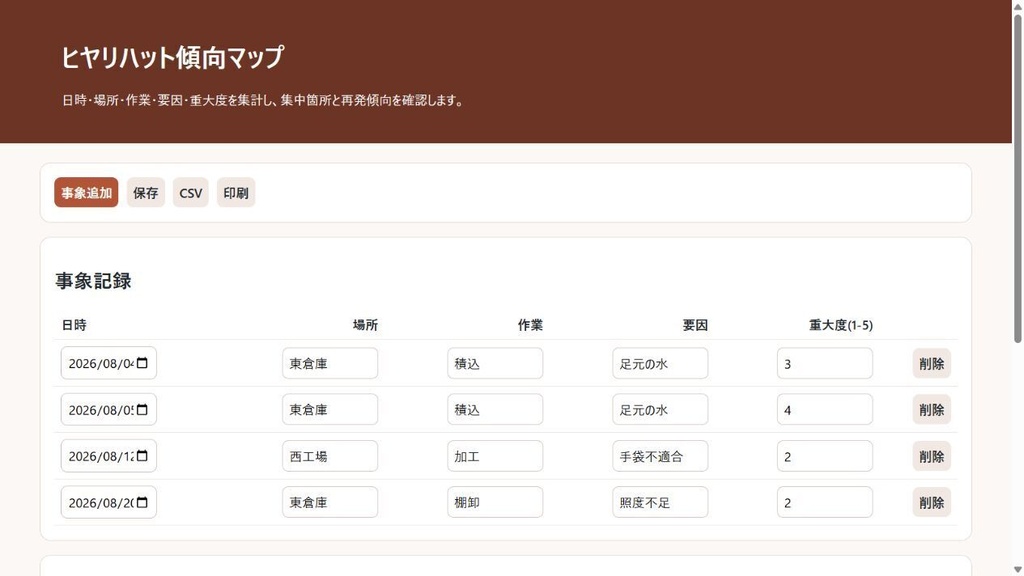The width and height of the screenshot is (1024, 576).
Task: Click the 印刷 button
Action: (x=236, y=193)
